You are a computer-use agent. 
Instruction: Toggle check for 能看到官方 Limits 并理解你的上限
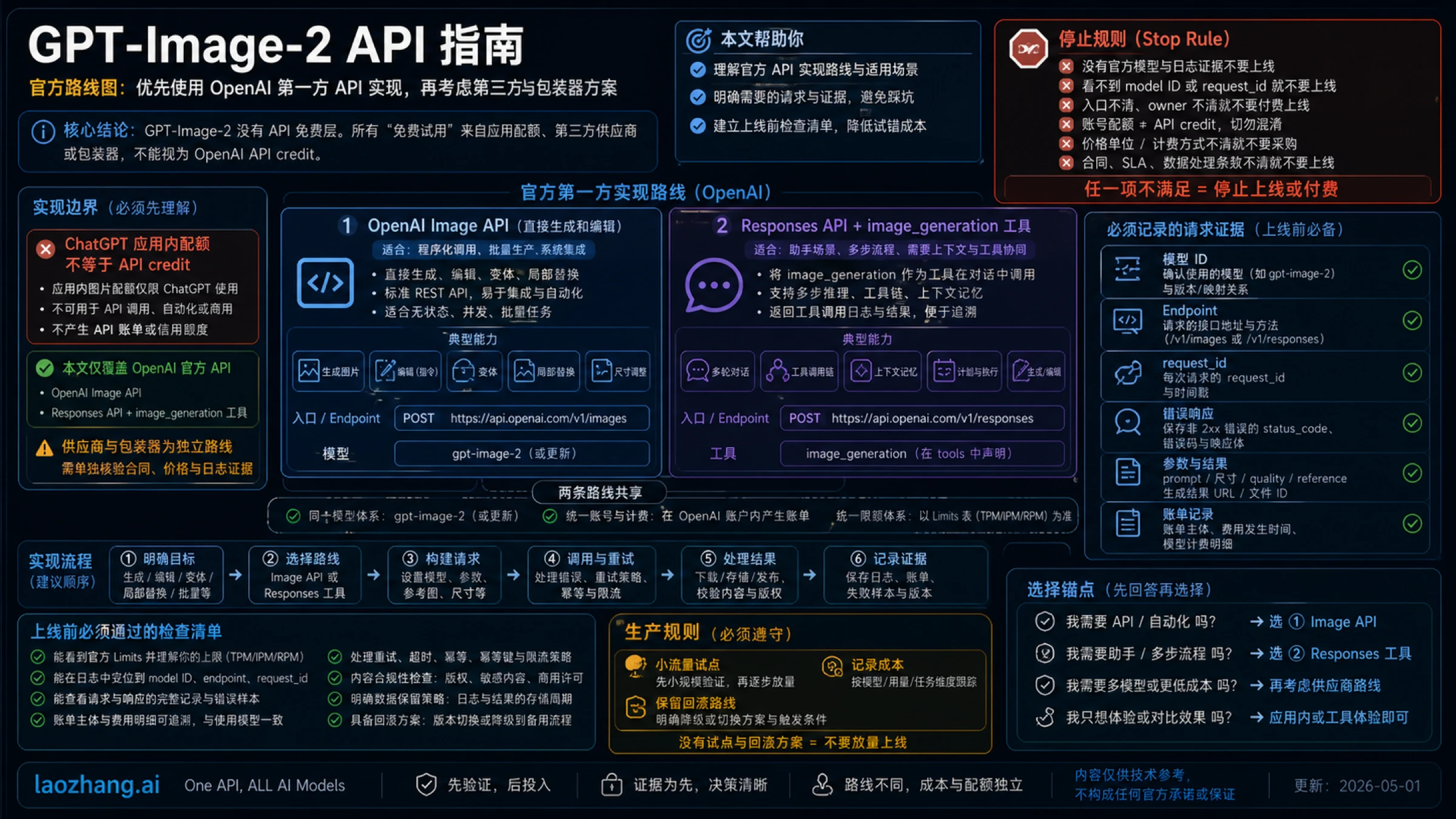pyautogui.click(x=38, y=657)
